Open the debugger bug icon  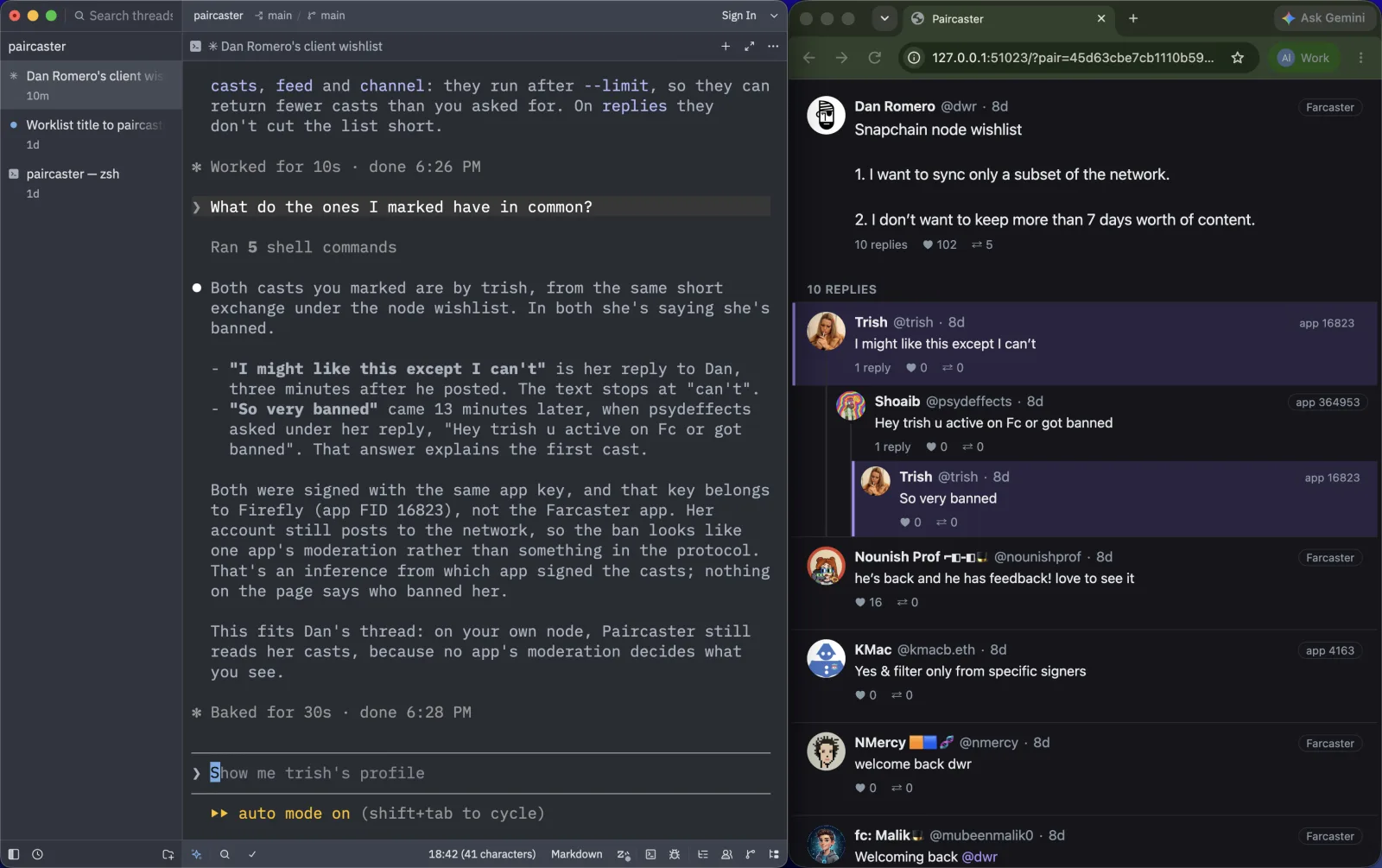point(675,854)
